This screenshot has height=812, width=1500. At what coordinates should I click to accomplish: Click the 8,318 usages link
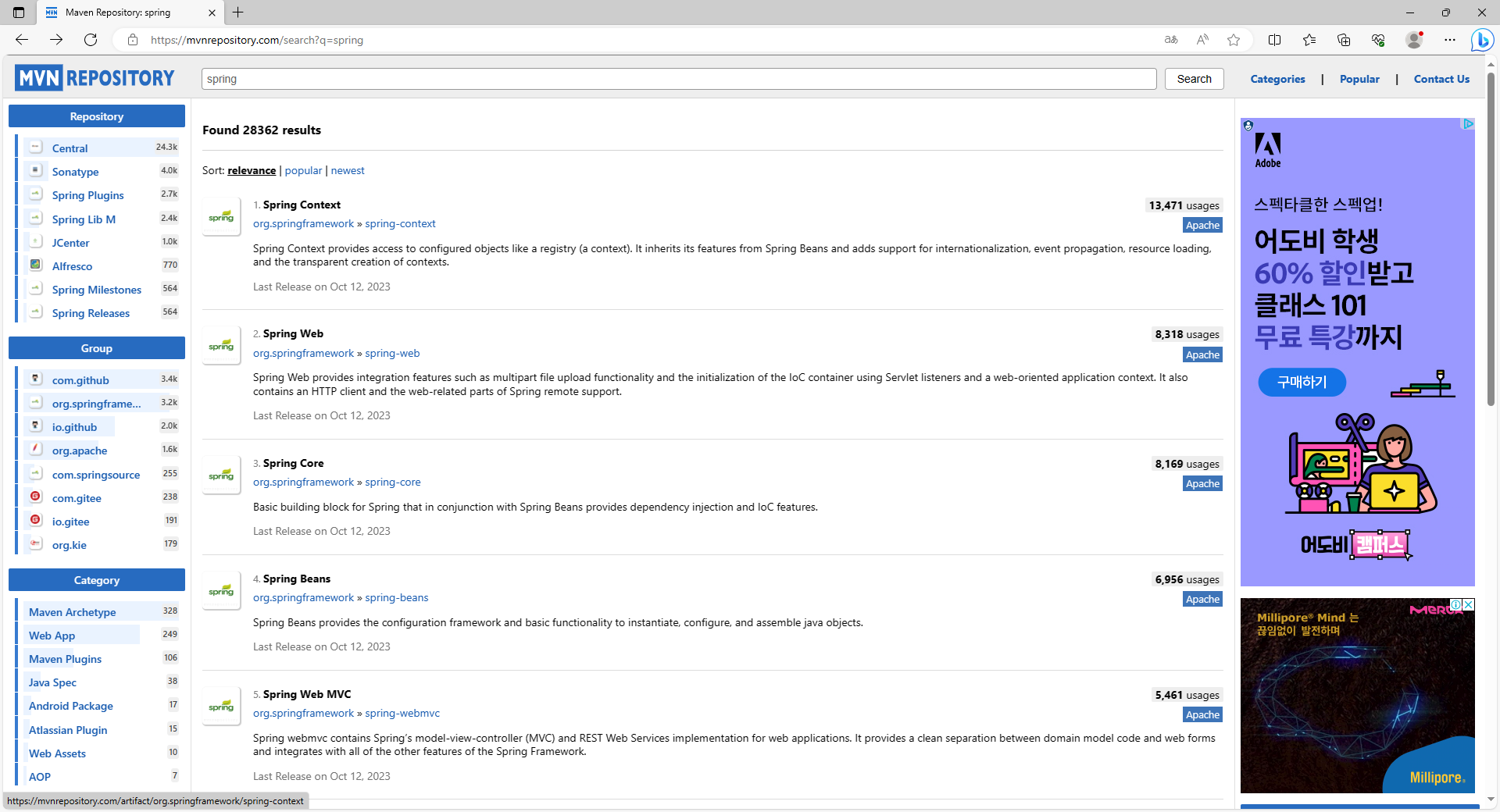click(1187, 334)
